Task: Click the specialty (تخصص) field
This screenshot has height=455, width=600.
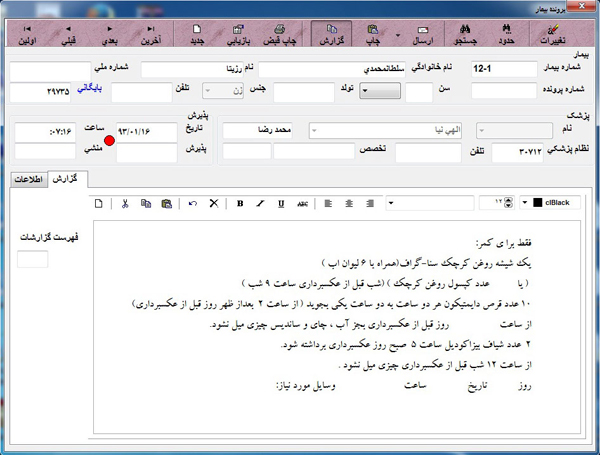Action: click(x=314, y=151)
